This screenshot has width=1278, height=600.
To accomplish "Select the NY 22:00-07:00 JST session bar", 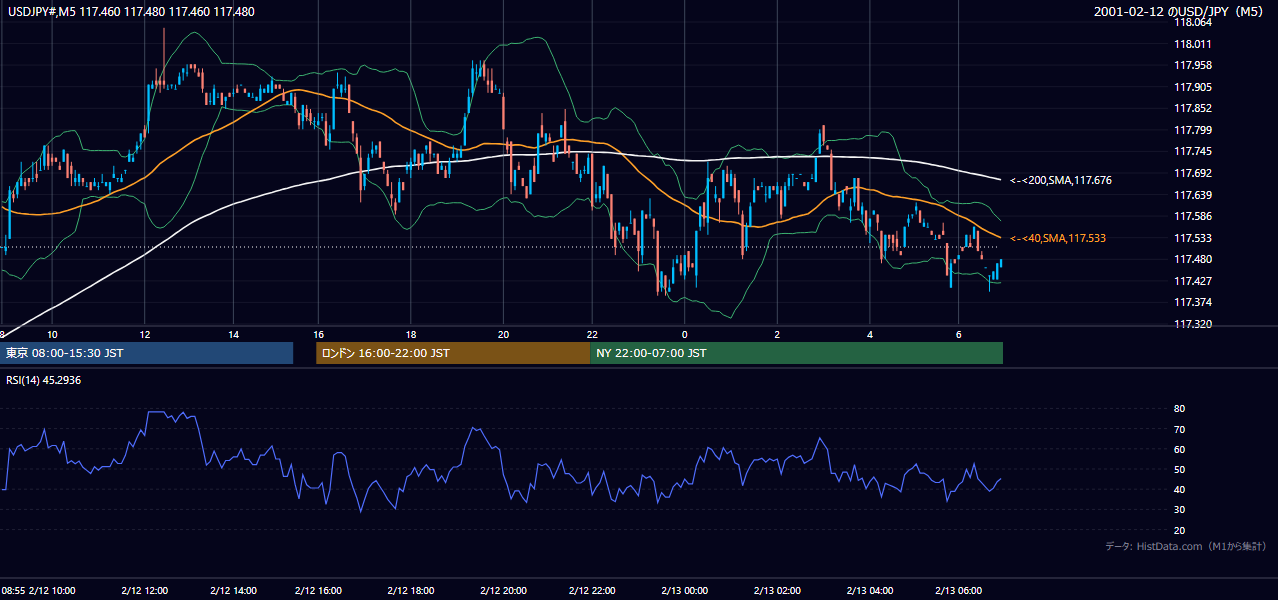I will (796, 353).
